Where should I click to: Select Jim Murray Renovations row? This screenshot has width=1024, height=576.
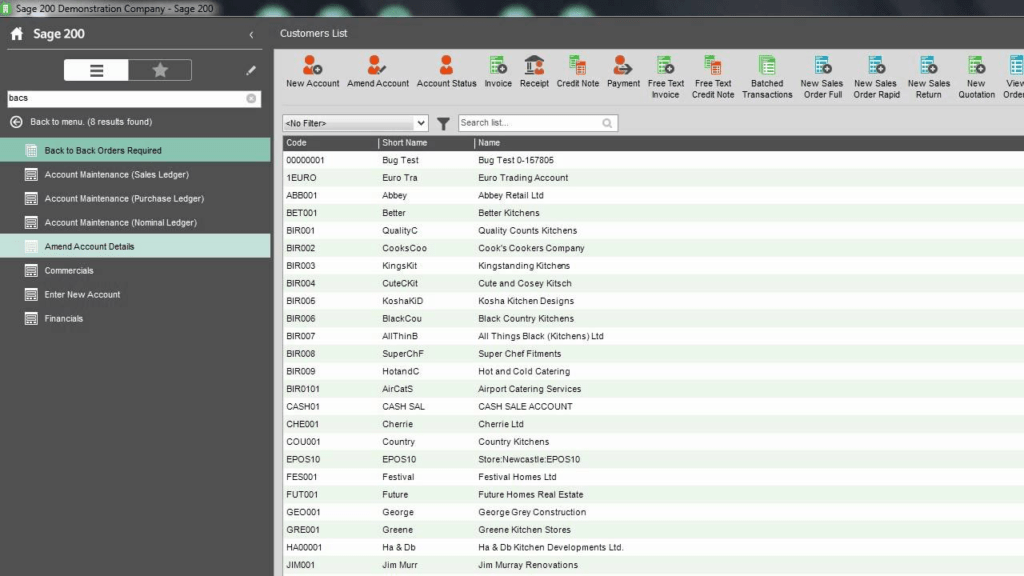coord(653,566)
